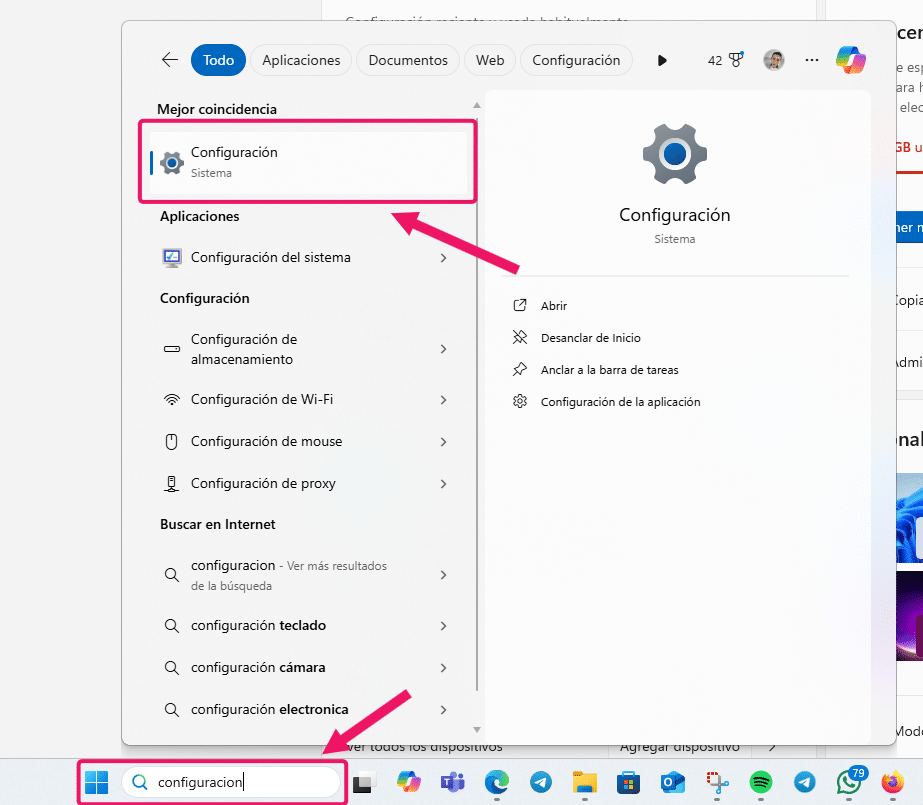Go back with the left arrow
The height and width of the screenshot is (805, 923).
(x=170, y=60)
